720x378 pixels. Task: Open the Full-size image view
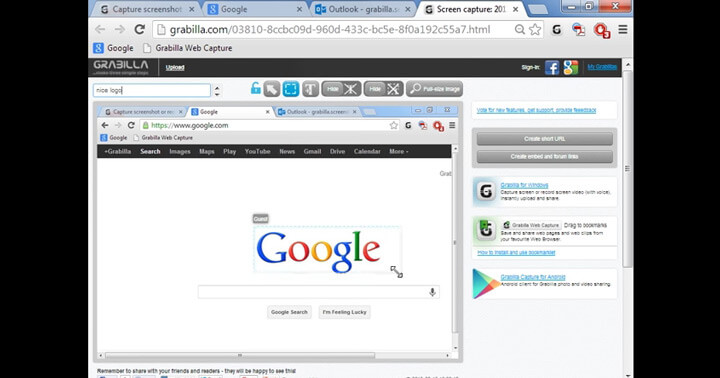tap(434, 89)
